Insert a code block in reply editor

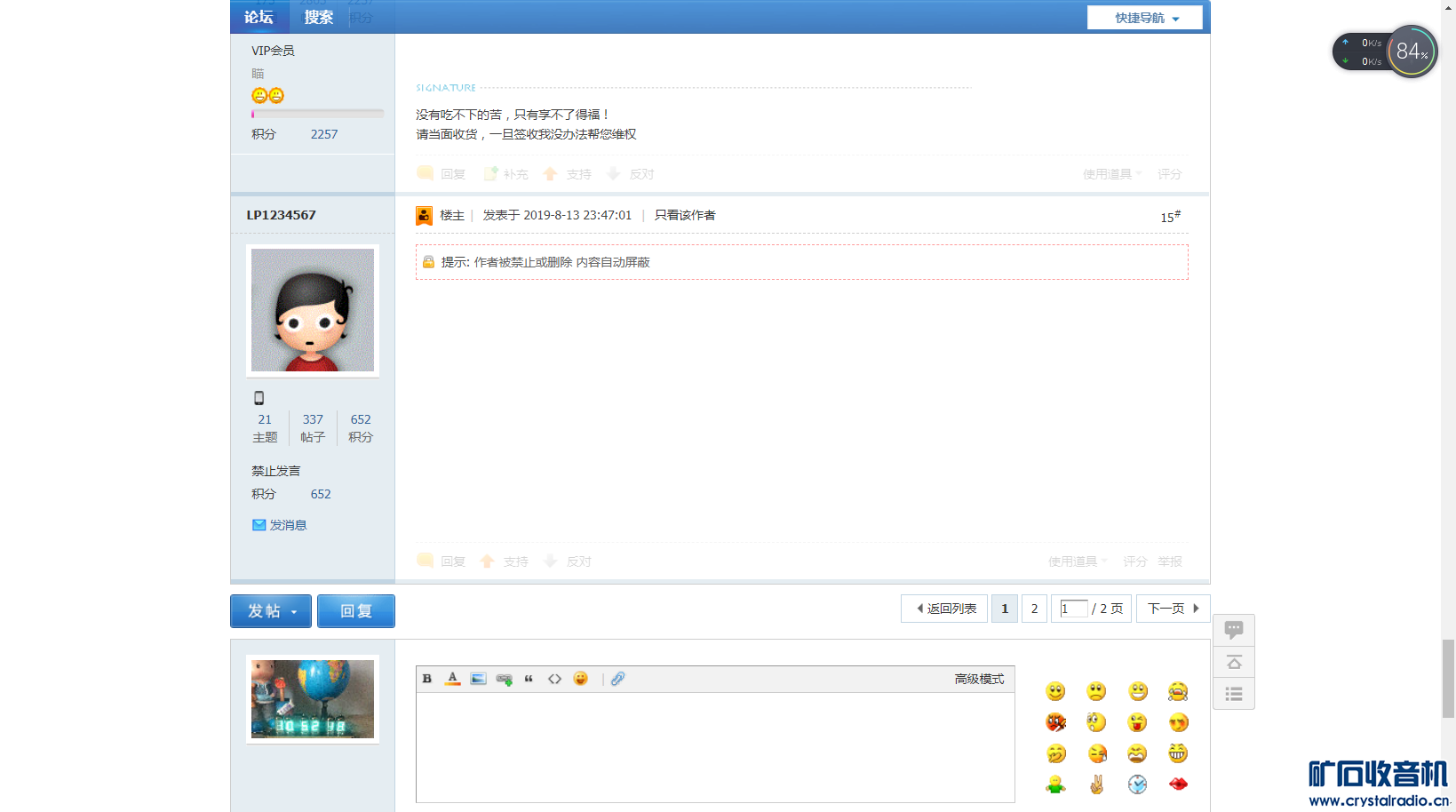point(554,679)
